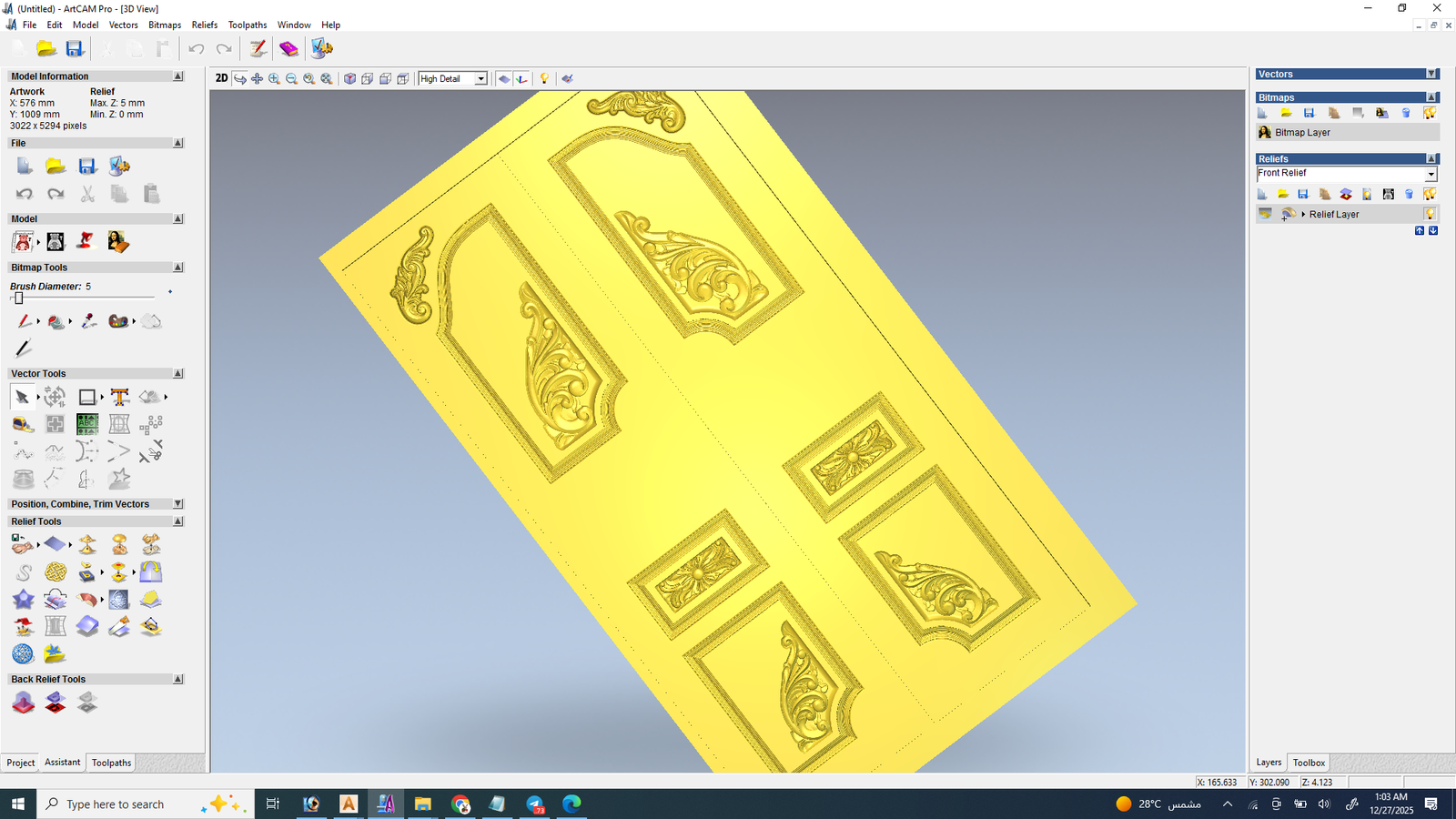1456x819 pixels.
Task: Toggle the lightbulb in 3D view toolbar
Action: (544, 79)
